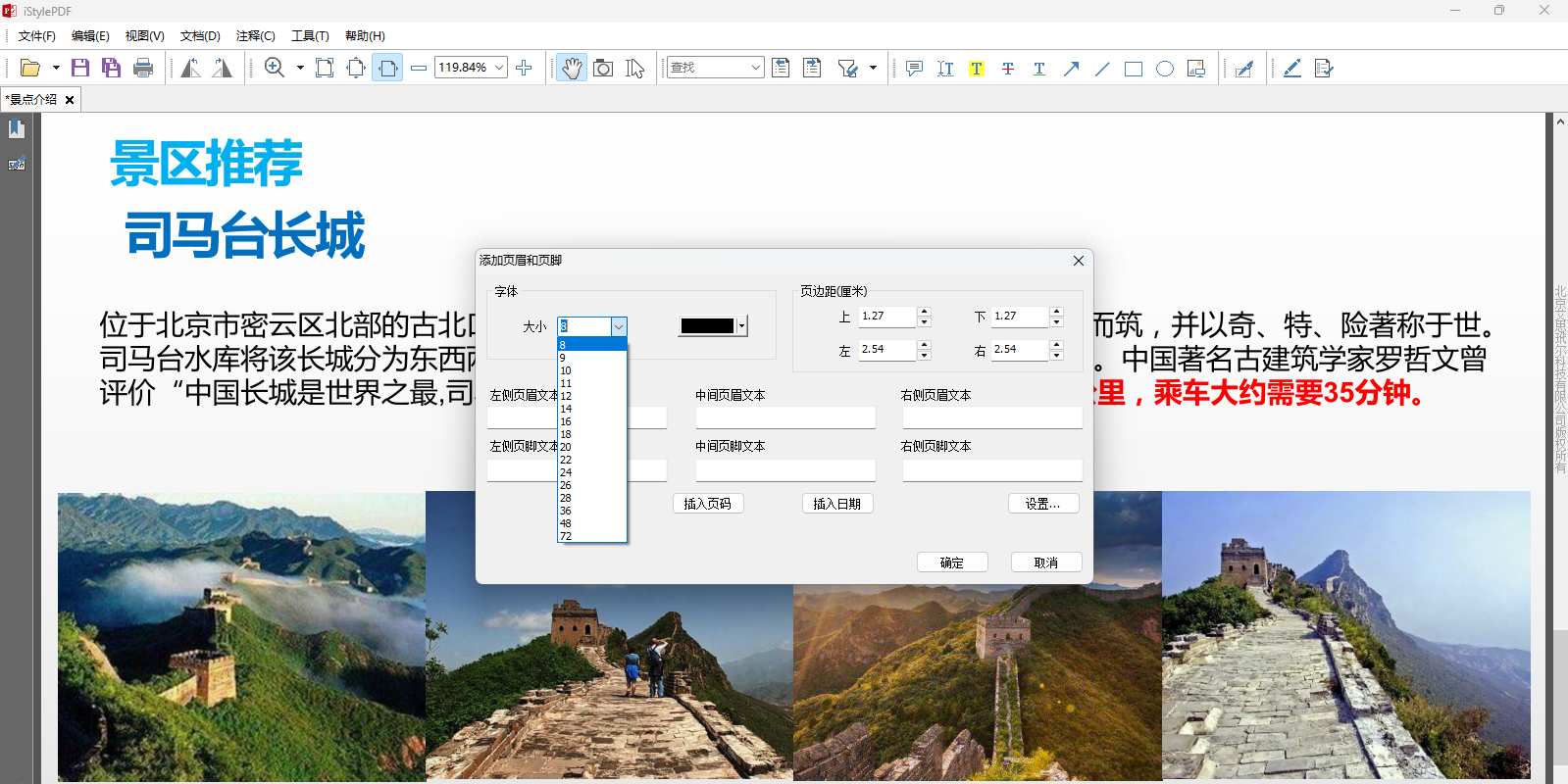Choose the highlight text tool
Screen dimensions: 1568x784
[976, 69]
